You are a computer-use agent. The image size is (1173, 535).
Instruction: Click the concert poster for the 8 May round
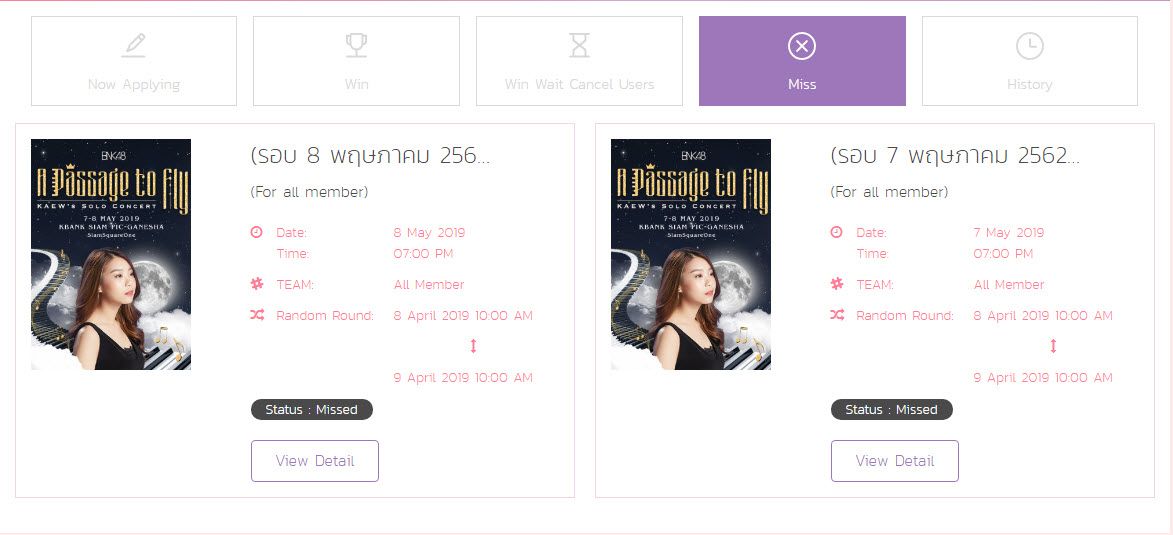(x=111, y=254)
